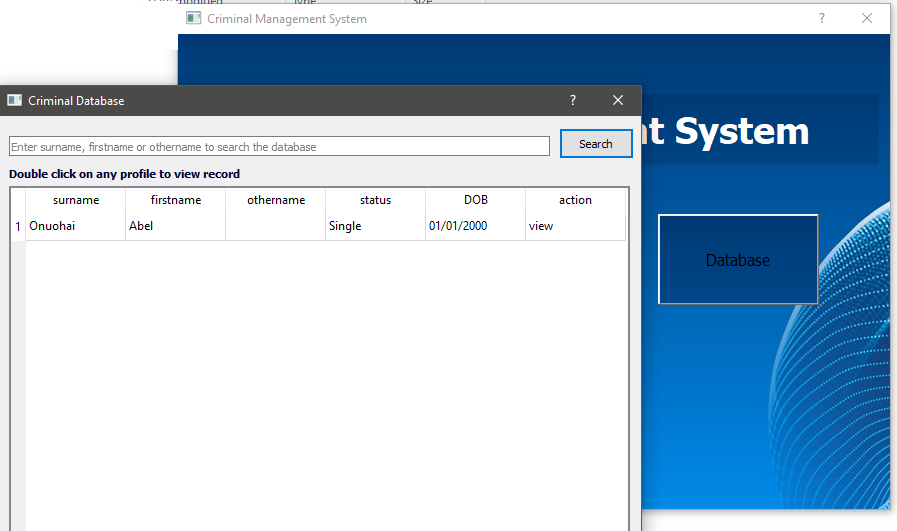Click the Criminal Management System window icon

pos(194,18)
